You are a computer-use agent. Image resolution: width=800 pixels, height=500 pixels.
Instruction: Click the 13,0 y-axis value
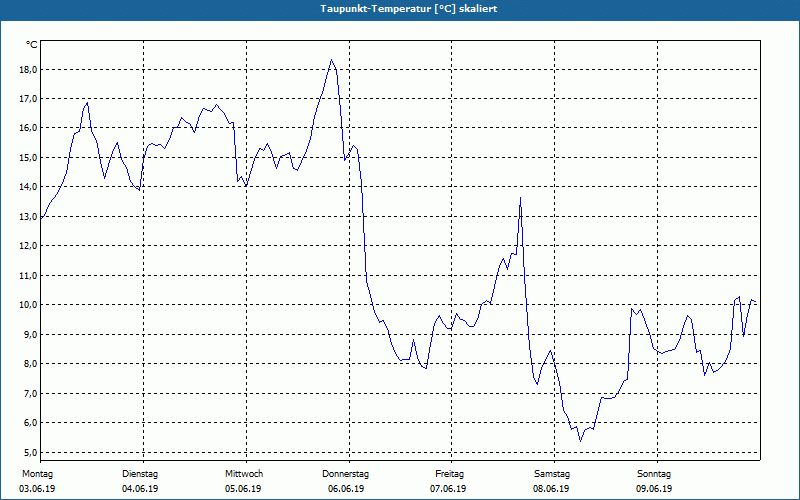(x=28, y=216)
